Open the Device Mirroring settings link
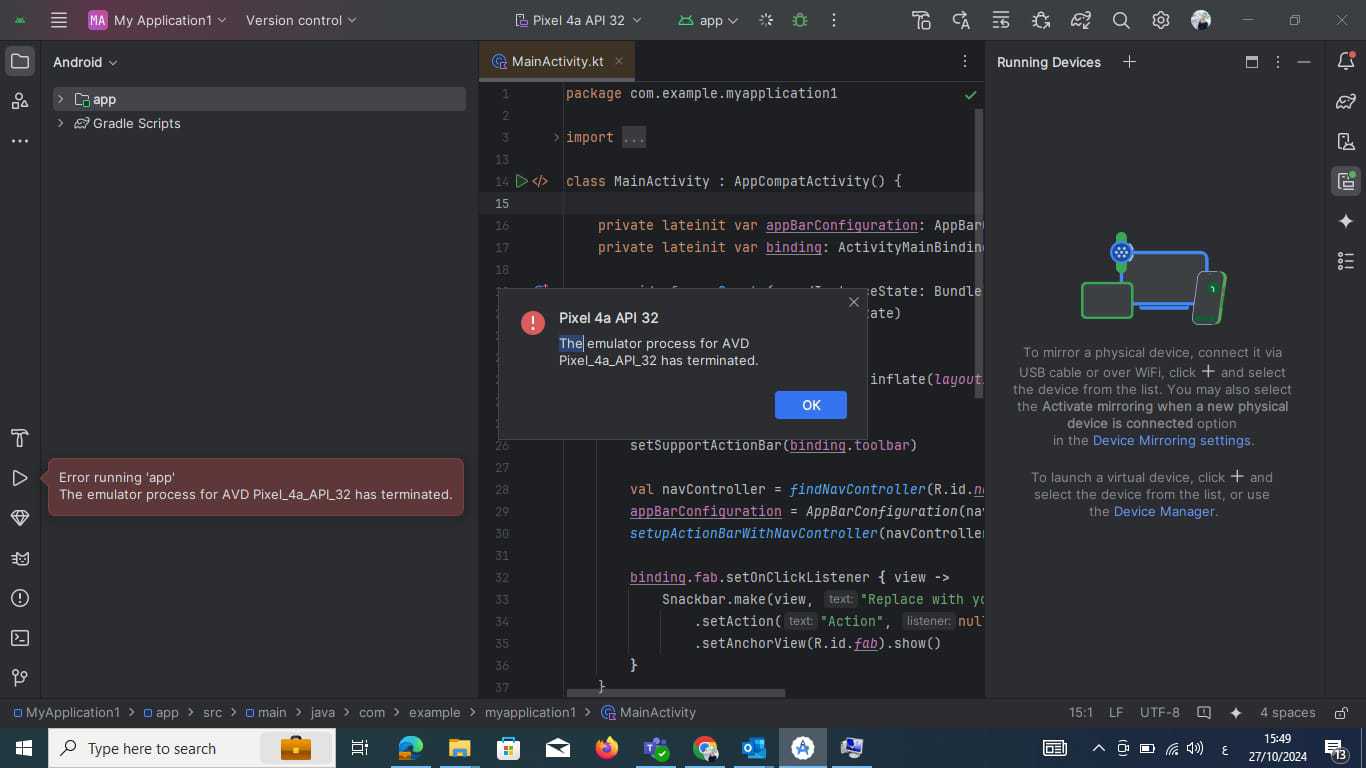The image size is (1366, 768). click(x=1171, y=441)
